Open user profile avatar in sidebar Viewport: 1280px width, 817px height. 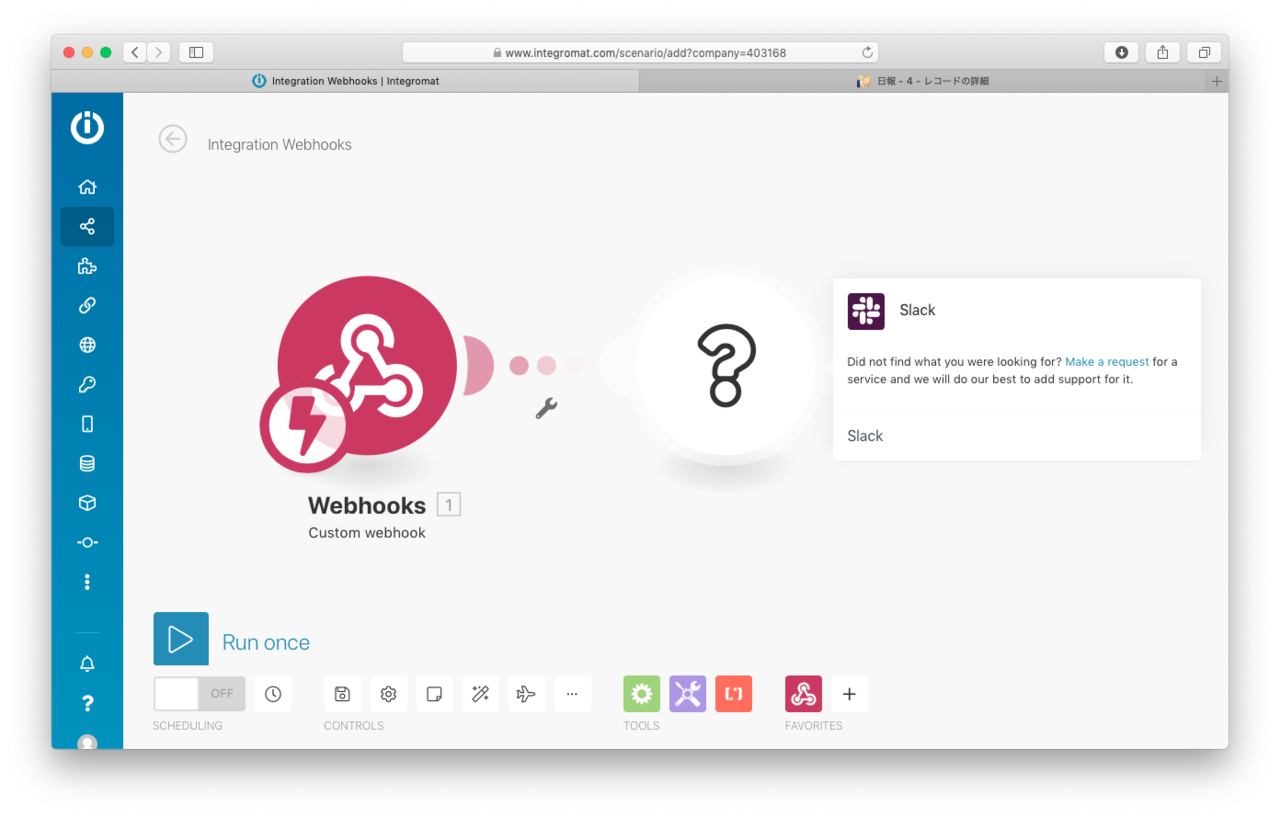(x=87, y=742)
